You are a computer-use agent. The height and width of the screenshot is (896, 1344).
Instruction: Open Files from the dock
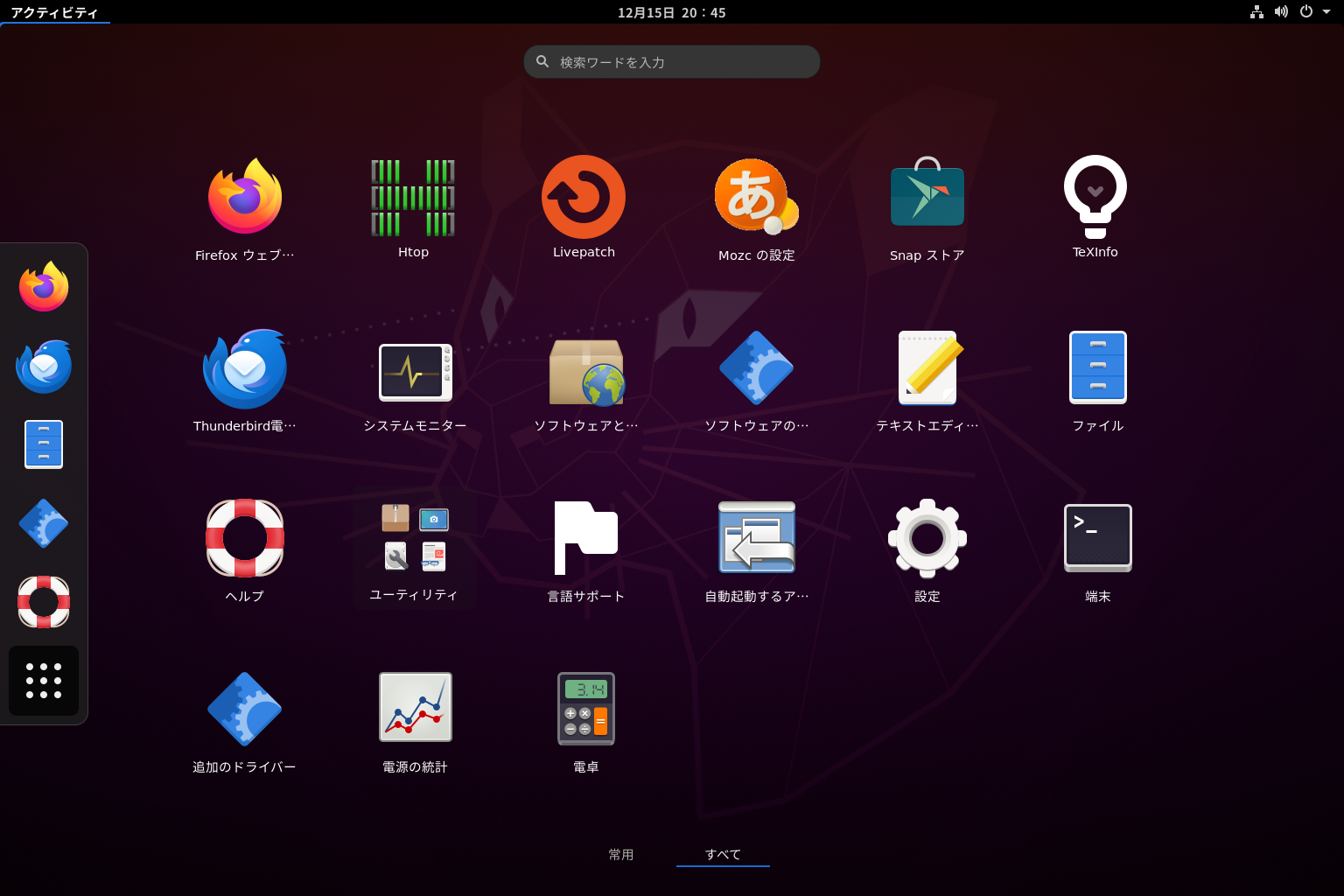tap(44, 444)
